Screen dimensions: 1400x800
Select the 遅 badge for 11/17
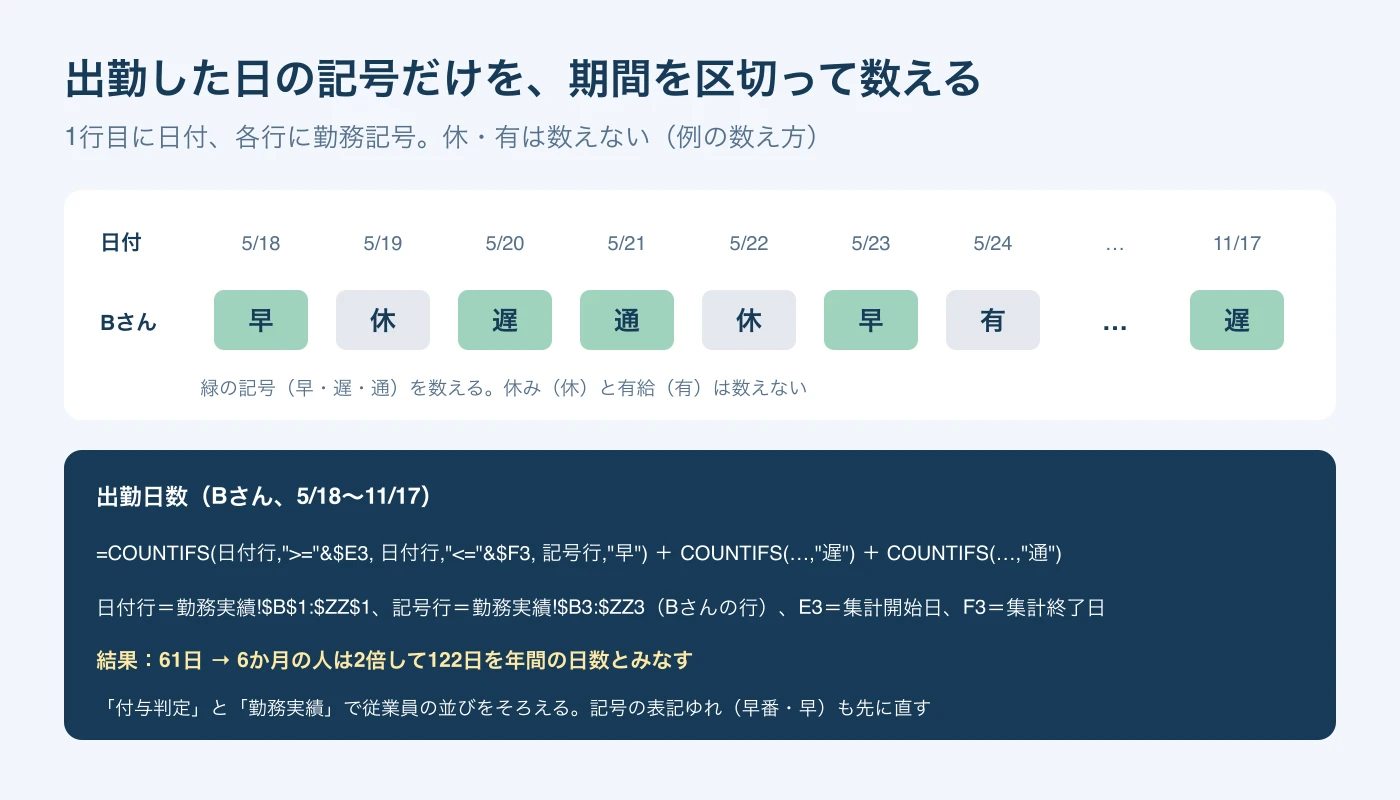[x=1237, y=320]
